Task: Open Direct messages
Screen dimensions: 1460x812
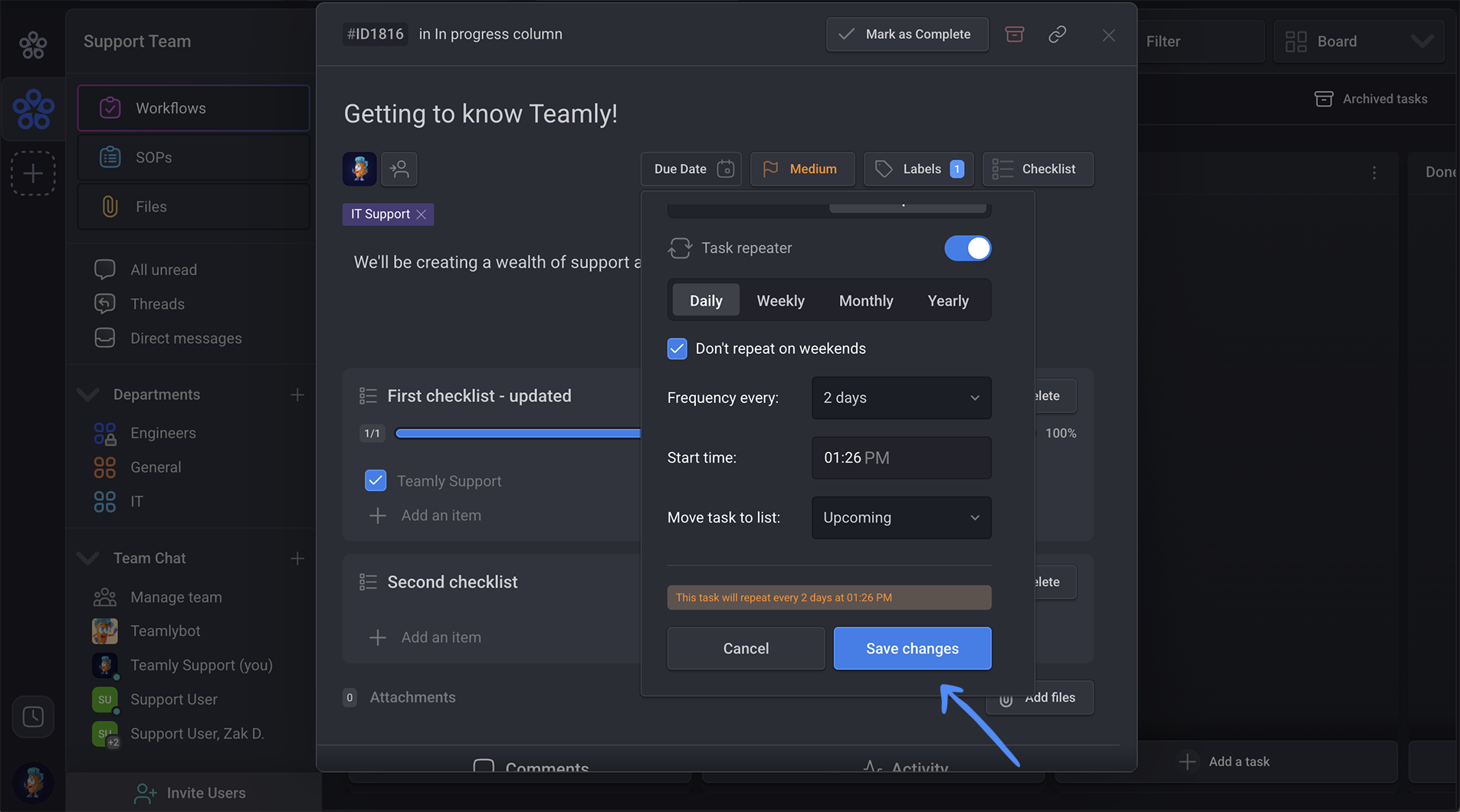Action: pos(185,339)
